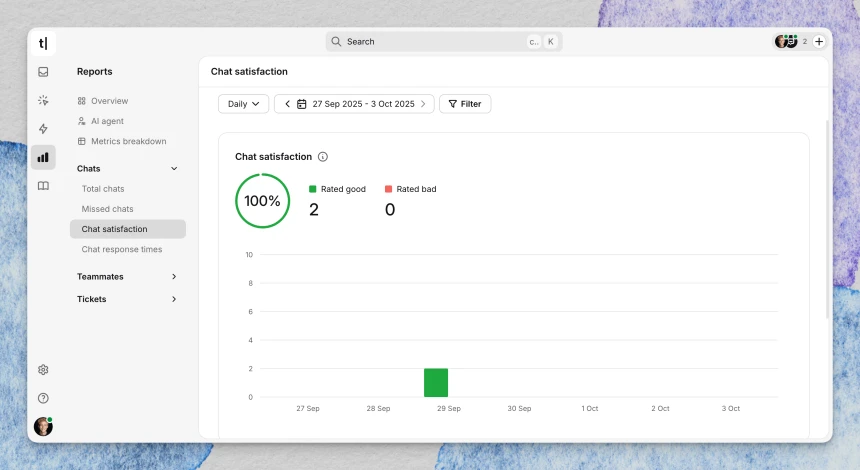The height and width of the screenshot is (470, 860).
Task: Open the bar chart reports icon
Action: tap(43, 157)
